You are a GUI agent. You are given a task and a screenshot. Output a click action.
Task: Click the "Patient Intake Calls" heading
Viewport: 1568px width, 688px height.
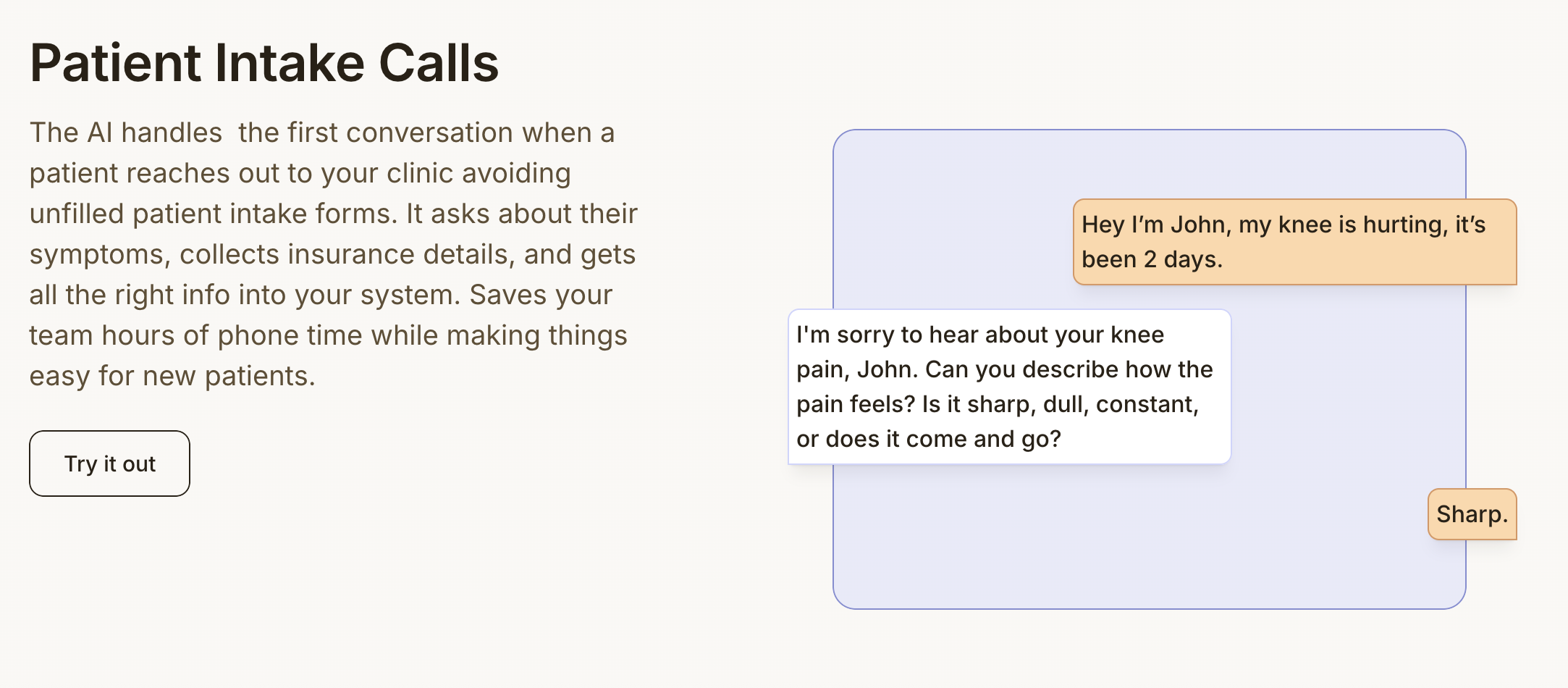click(x=264, y=63)
